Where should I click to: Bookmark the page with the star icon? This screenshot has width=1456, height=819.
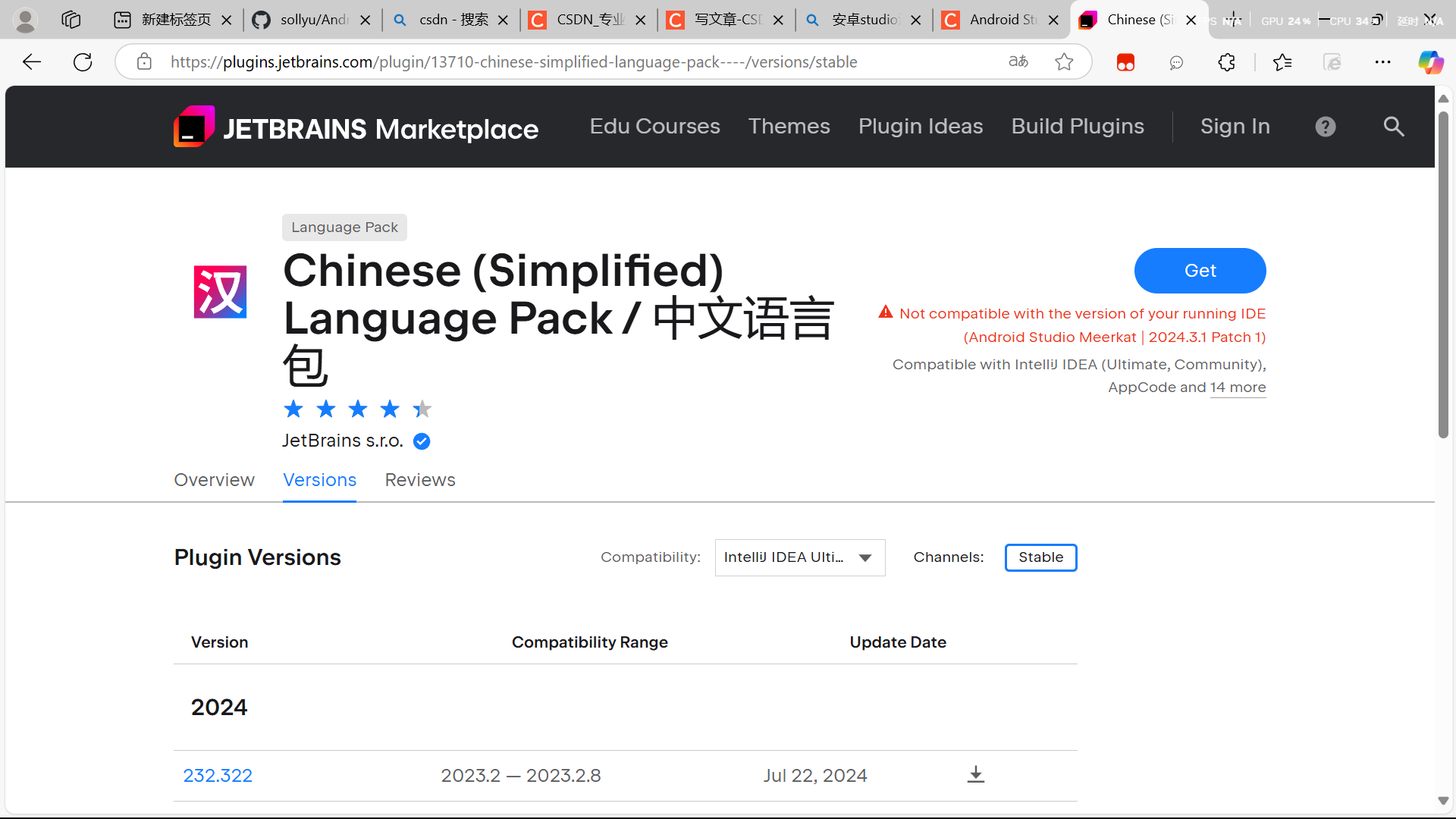click(1064, 62)
